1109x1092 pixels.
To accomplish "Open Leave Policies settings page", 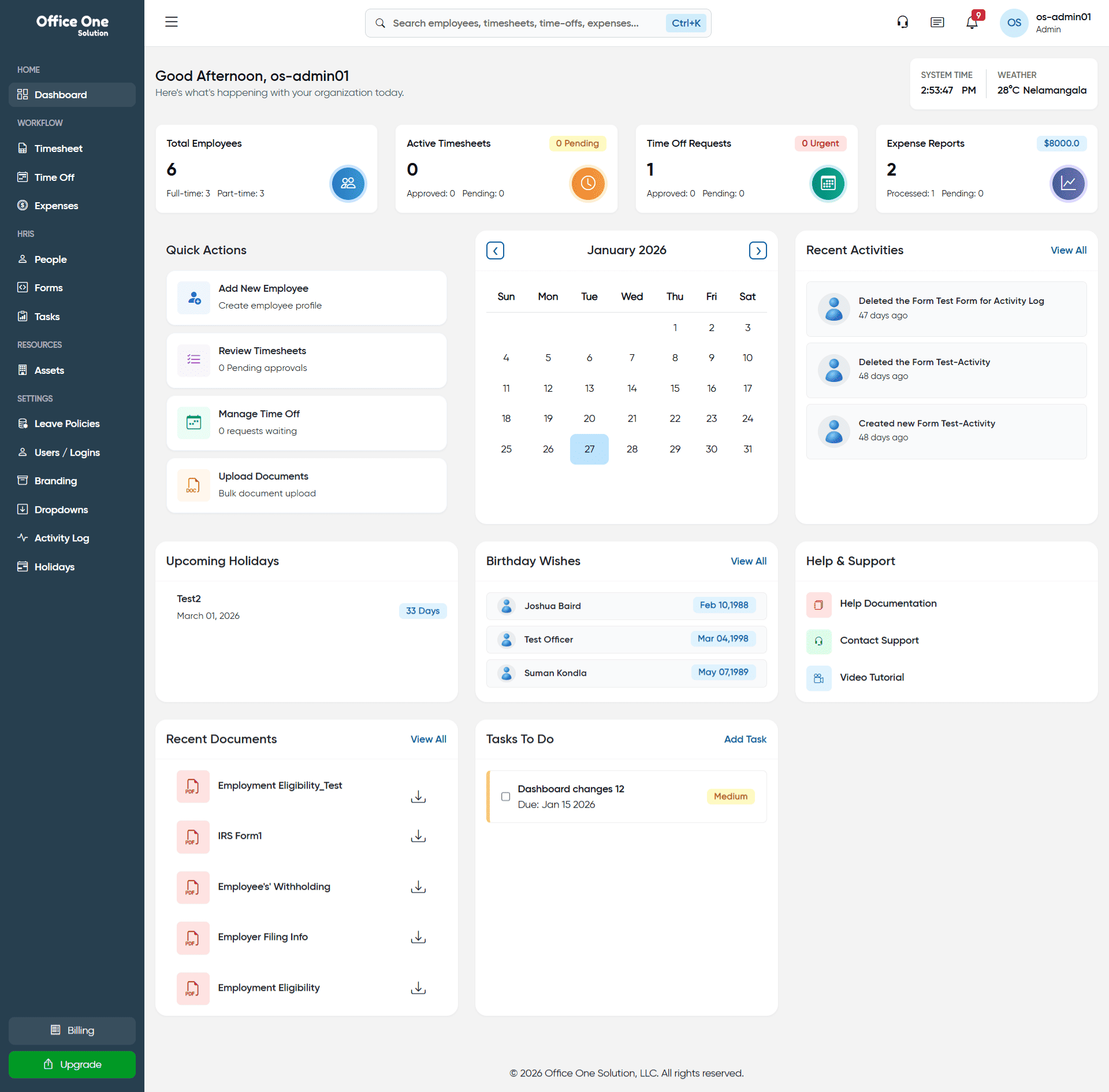I will pyautogui.click(x=66, y=424).
